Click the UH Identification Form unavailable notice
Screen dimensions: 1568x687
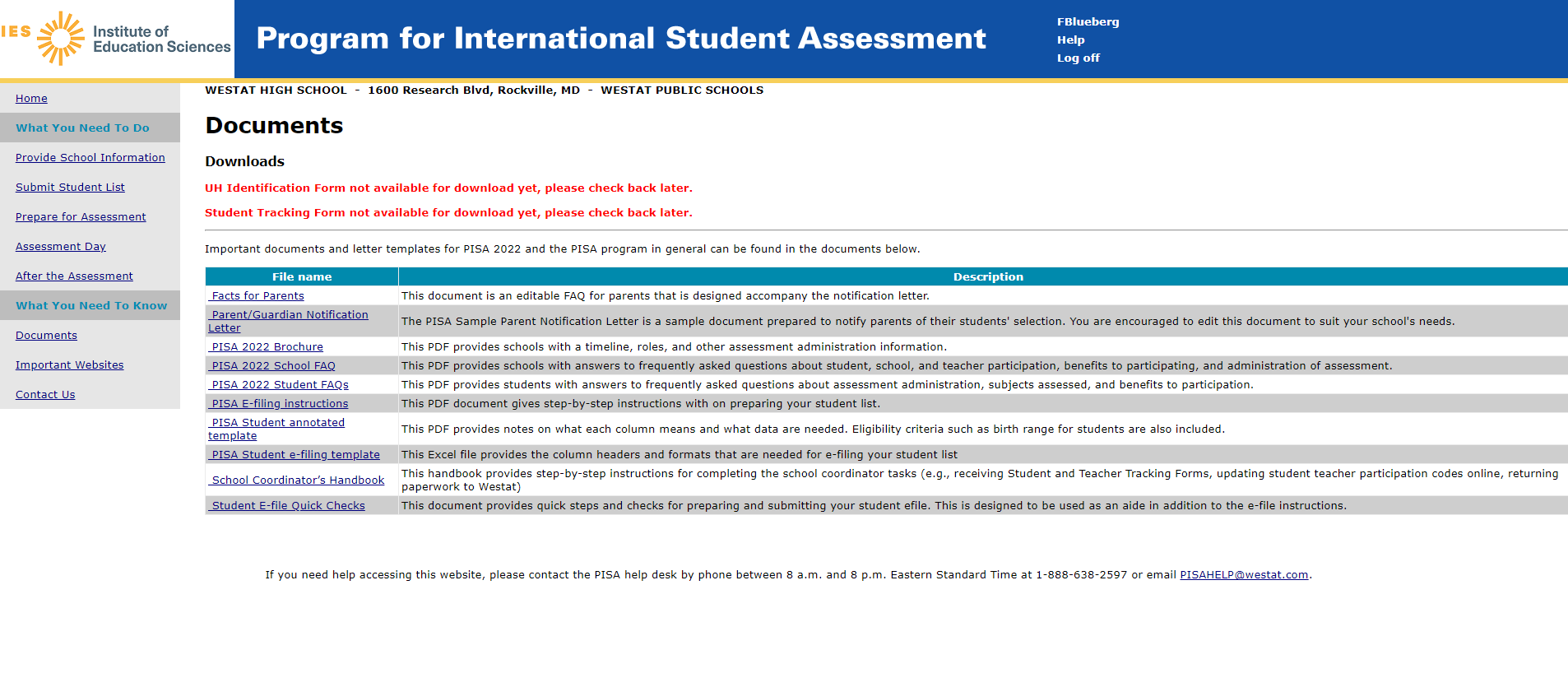click(x=448, y=188)
